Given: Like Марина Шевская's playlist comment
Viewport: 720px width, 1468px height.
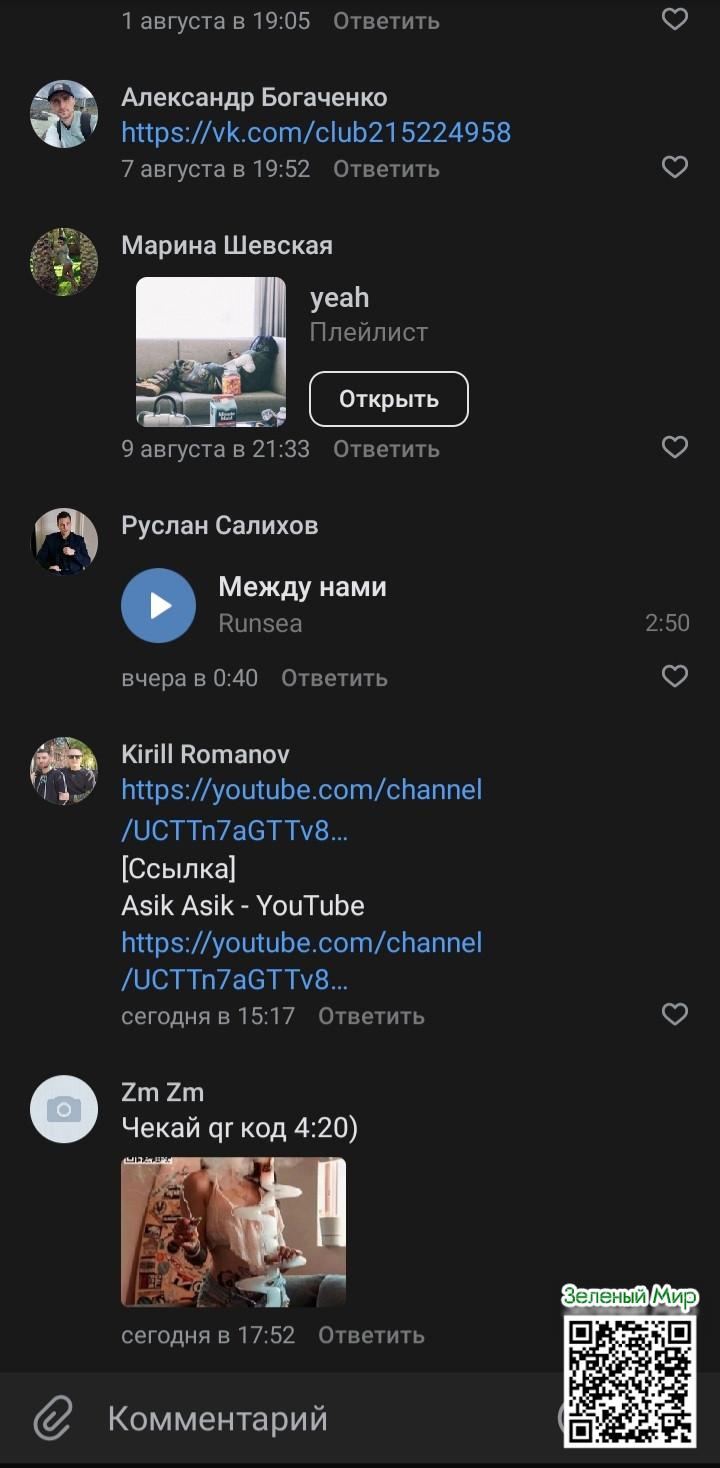Looking at the screenshot, I should [x=675, y=447].
